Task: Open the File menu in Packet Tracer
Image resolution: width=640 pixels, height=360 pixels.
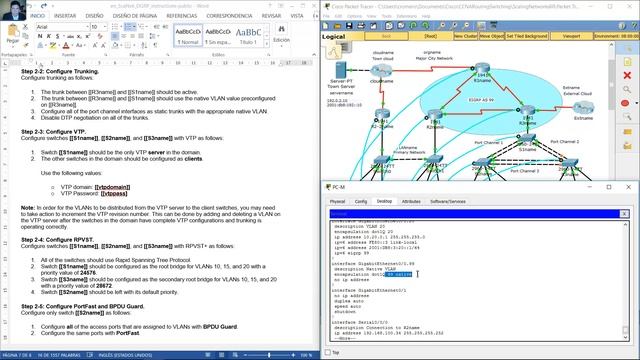Action: (327, 16)
